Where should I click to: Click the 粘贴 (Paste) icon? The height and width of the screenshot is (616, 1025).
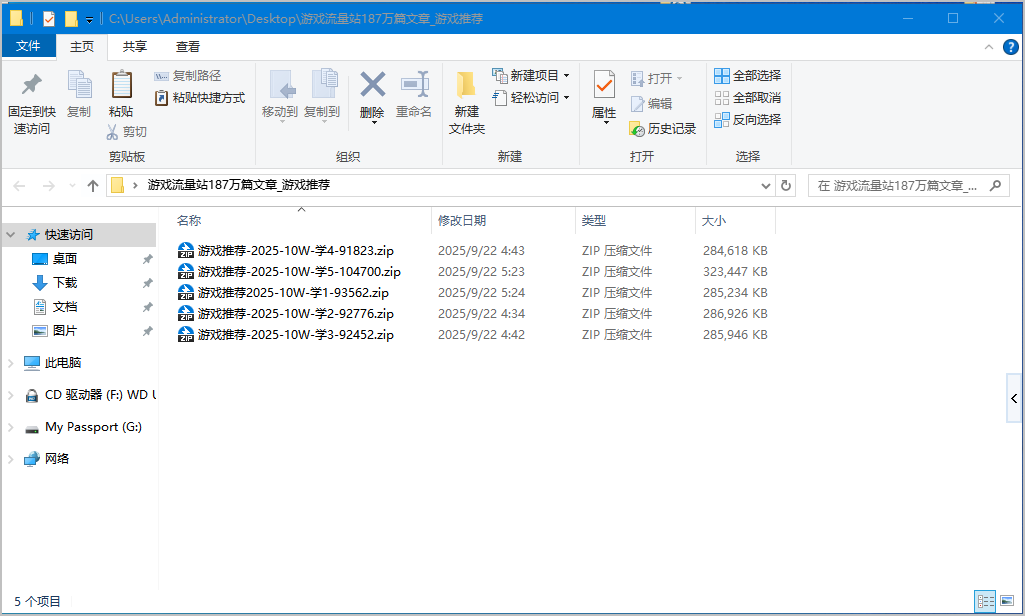[121, 97]
